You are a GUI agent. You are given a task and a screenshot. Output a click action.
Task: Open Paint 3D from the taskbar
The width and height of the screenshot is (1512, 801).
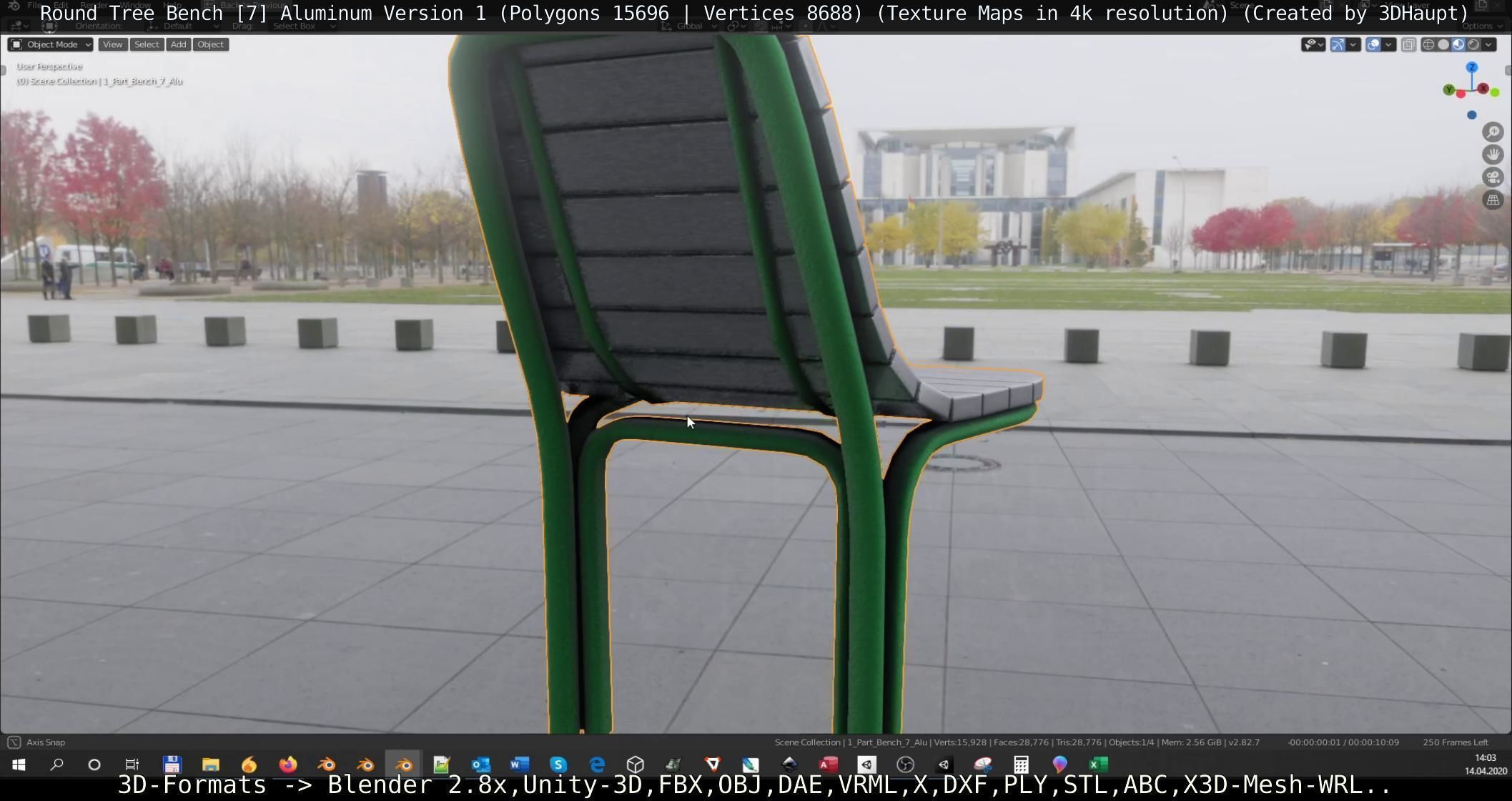tap(1059, 765)
